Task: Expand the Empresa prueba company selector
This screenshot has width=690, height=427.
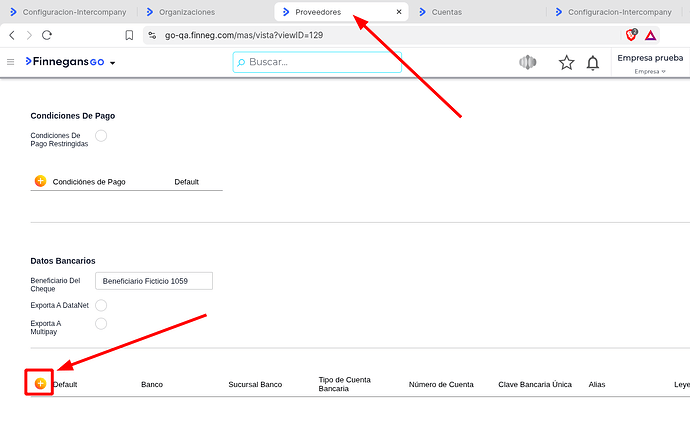Action: tap(650, 63)
